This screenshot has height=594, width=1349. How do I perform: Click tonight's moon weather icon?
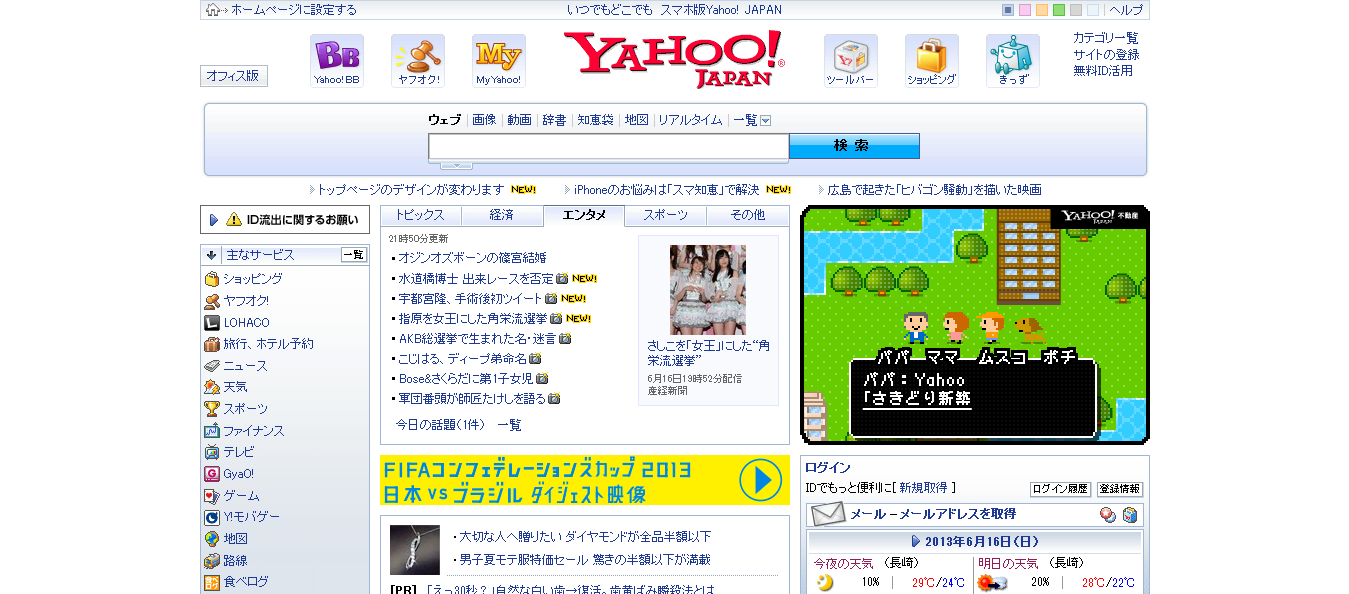[x=825, y=583]
